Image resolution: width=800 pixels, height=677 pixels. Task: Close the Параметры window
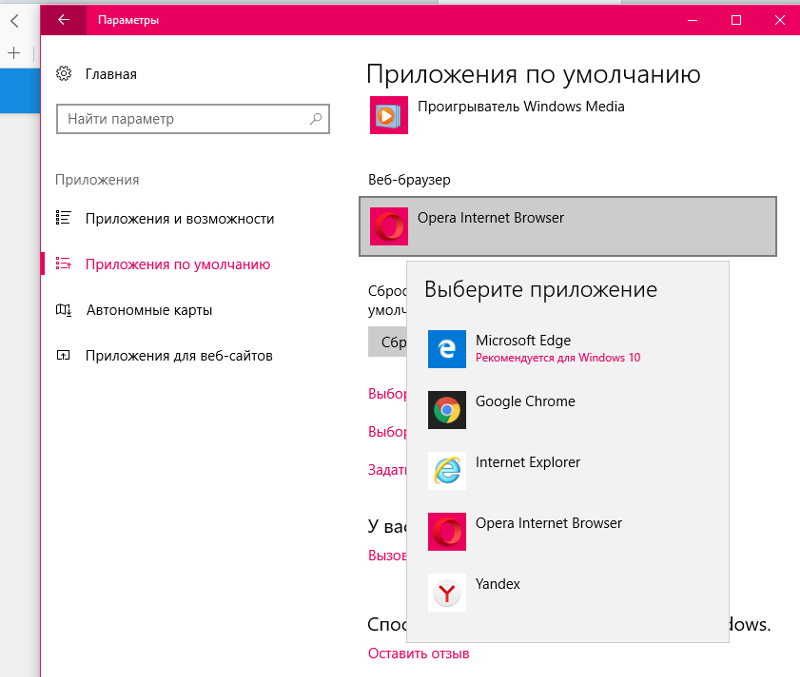[x=779, y=20]
